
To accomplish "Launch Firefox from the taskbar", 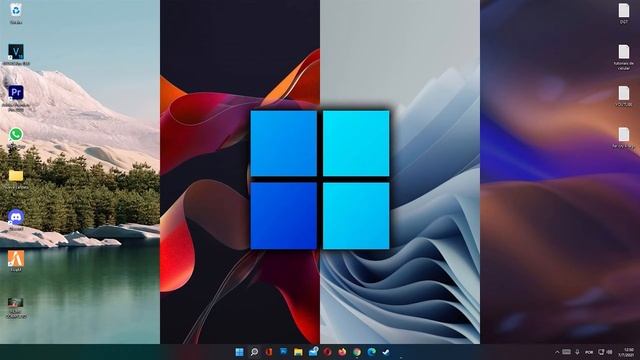I will 342,352.
